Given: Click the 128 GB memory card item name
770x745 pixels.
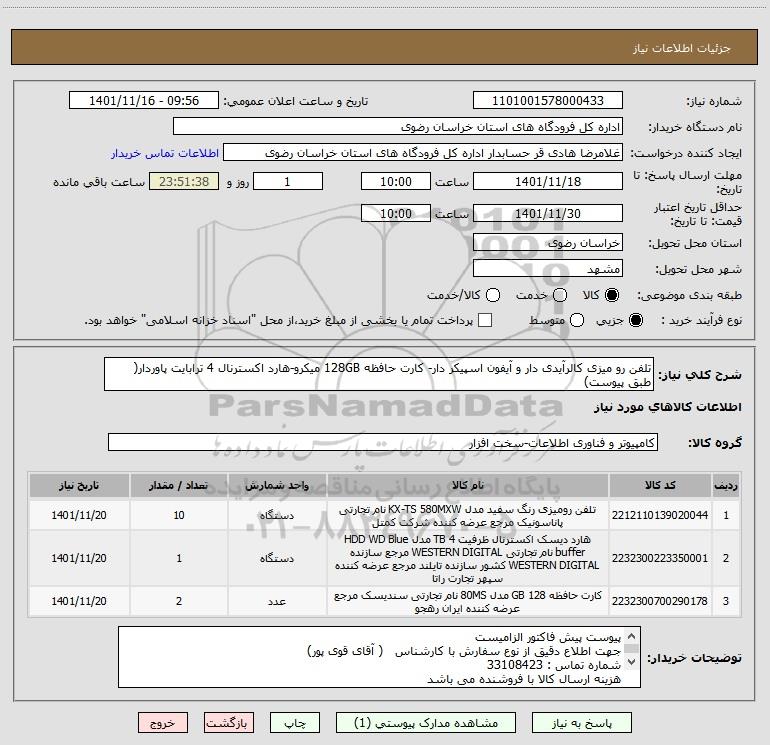Looking at the screenshot, I should 468,602.
